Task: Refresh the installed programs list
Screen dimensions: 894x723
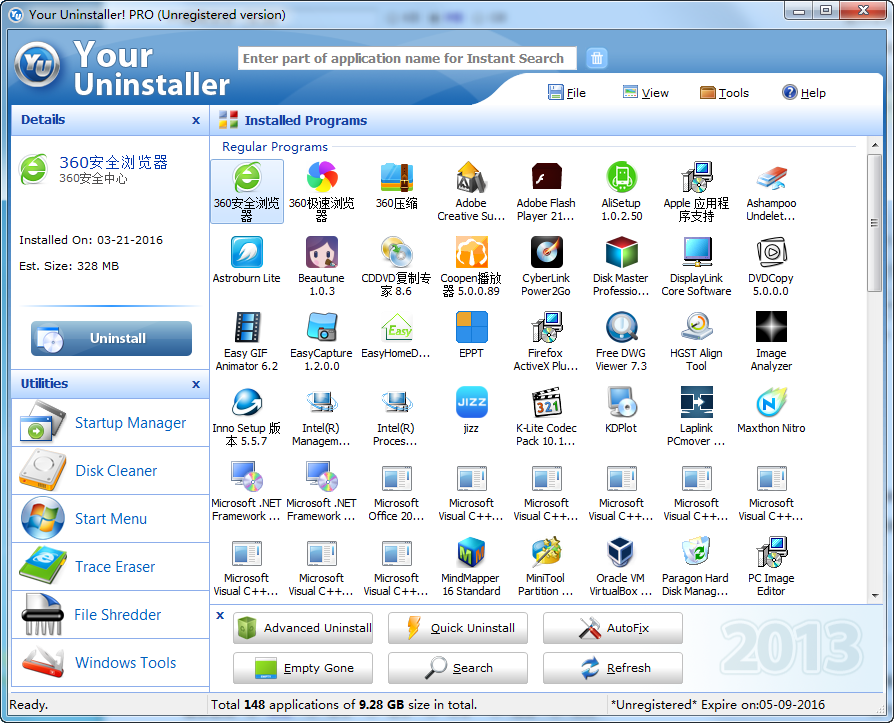Action: 613,668
